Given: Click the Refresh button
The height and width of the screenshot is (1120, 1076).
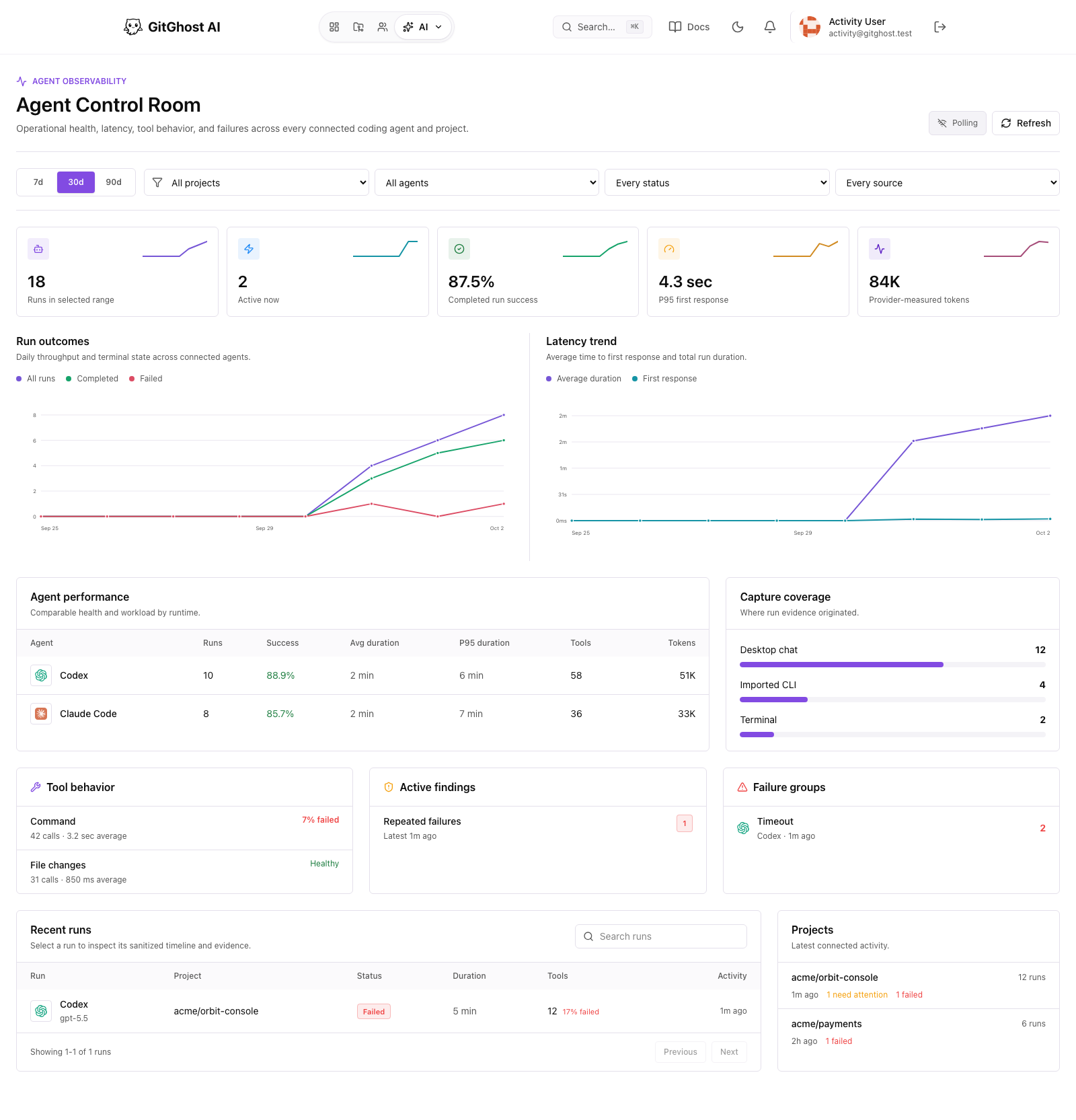Looking at the screenshot, I should (1026, 123).
